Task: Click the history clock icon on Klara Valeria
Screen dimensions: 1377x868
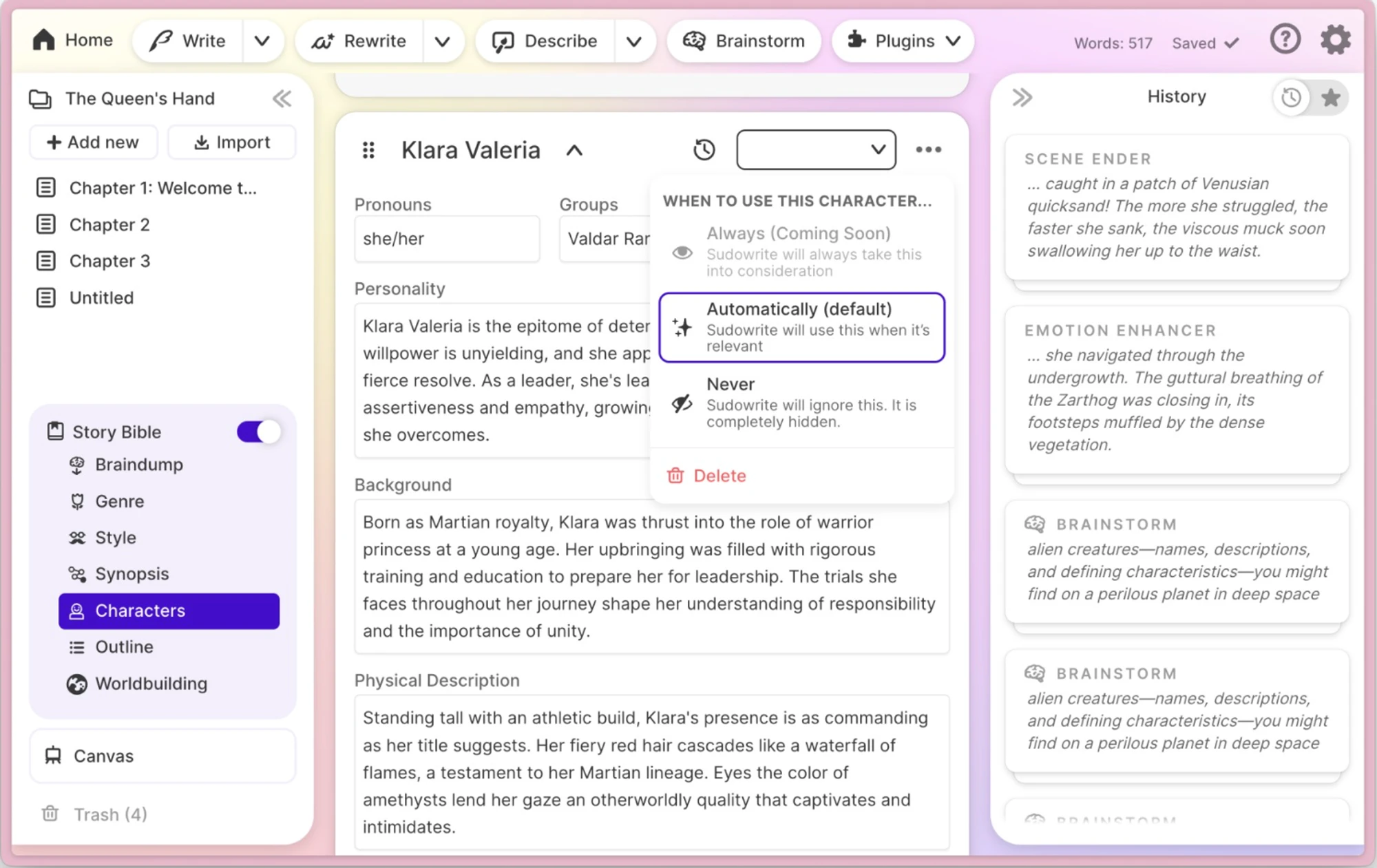Action: [x=706, y=148]
